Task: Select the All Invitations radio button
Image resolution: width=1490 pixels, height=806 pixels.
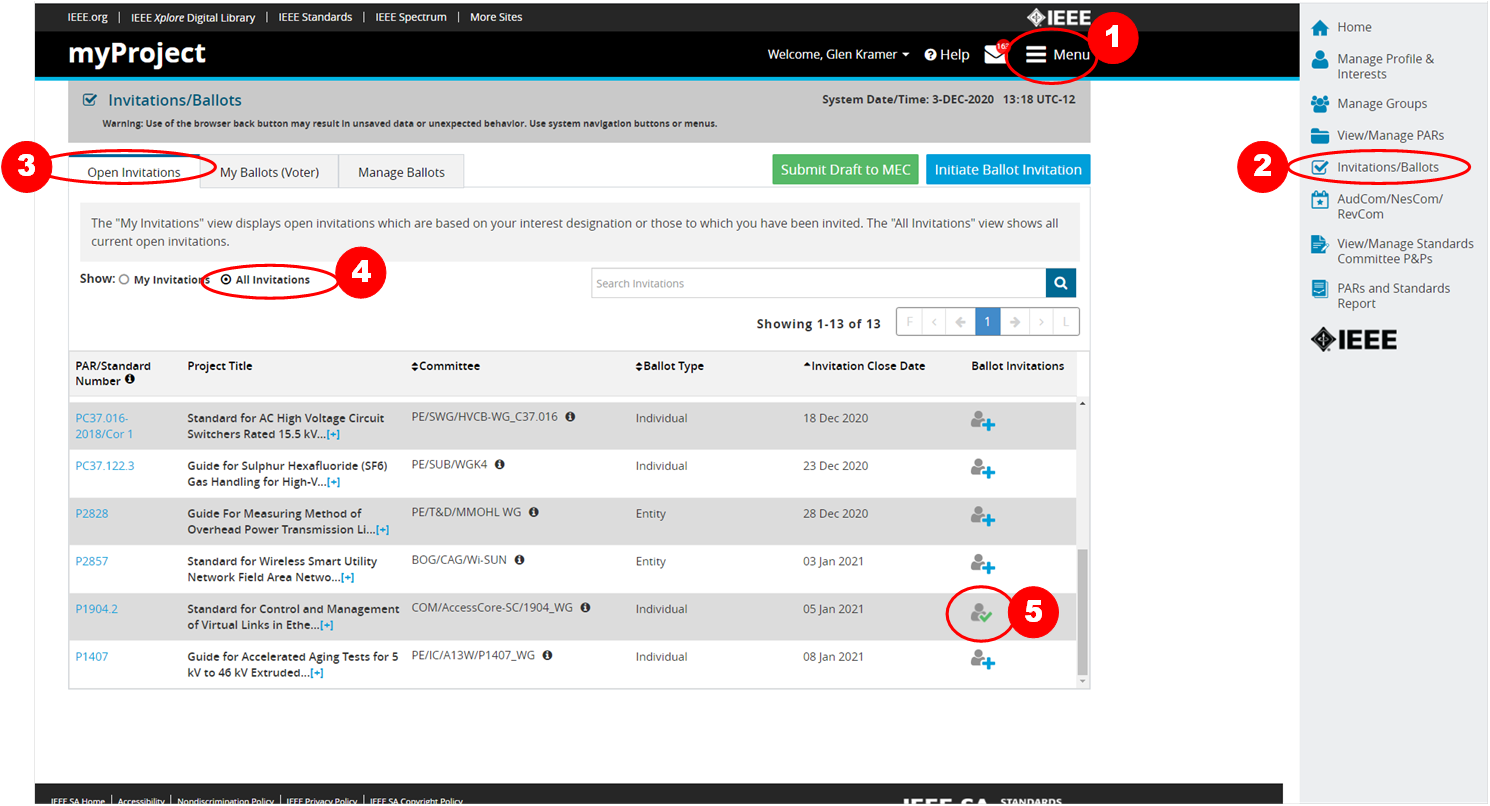Action: (226, 280)
